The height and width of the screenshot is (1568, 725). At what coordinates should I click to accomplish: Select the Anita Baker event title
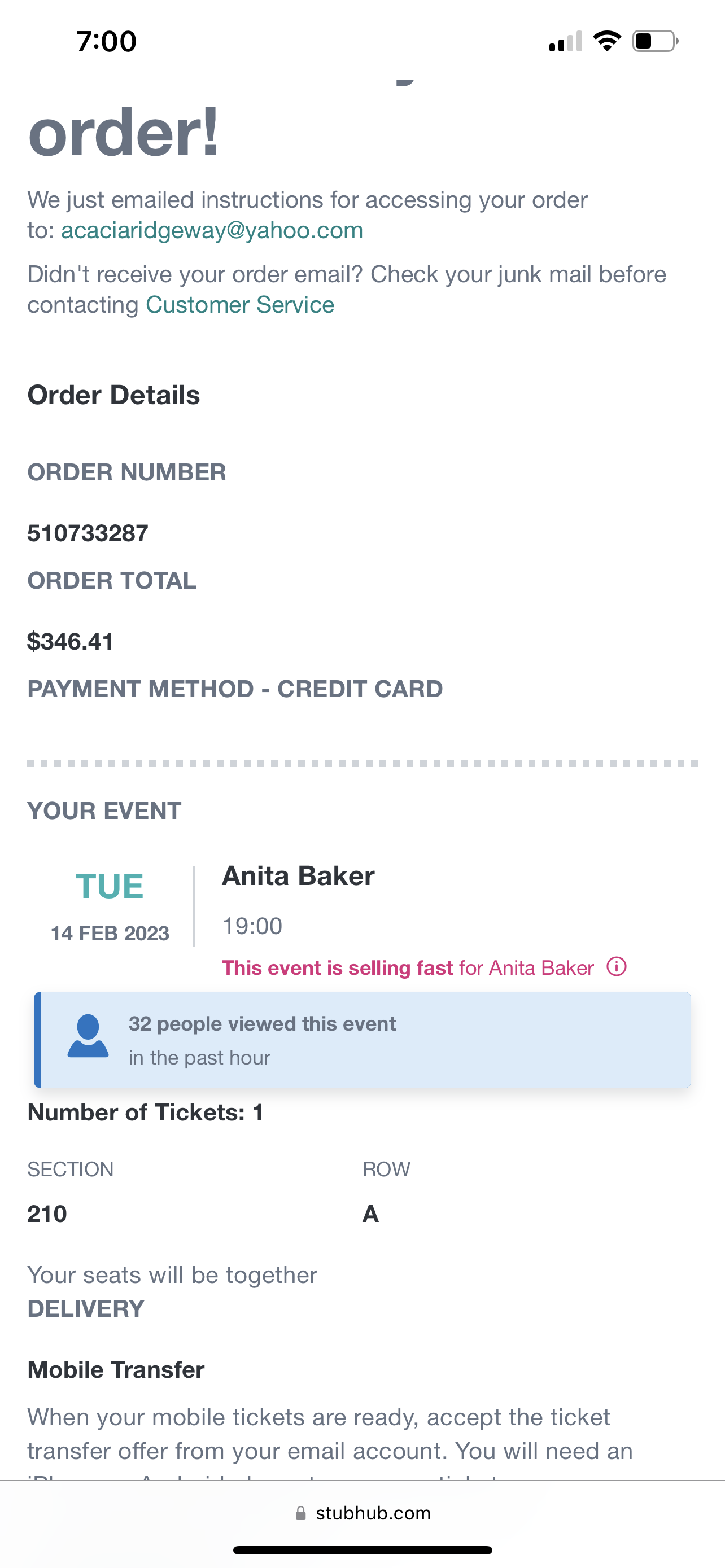click(298, 876)
